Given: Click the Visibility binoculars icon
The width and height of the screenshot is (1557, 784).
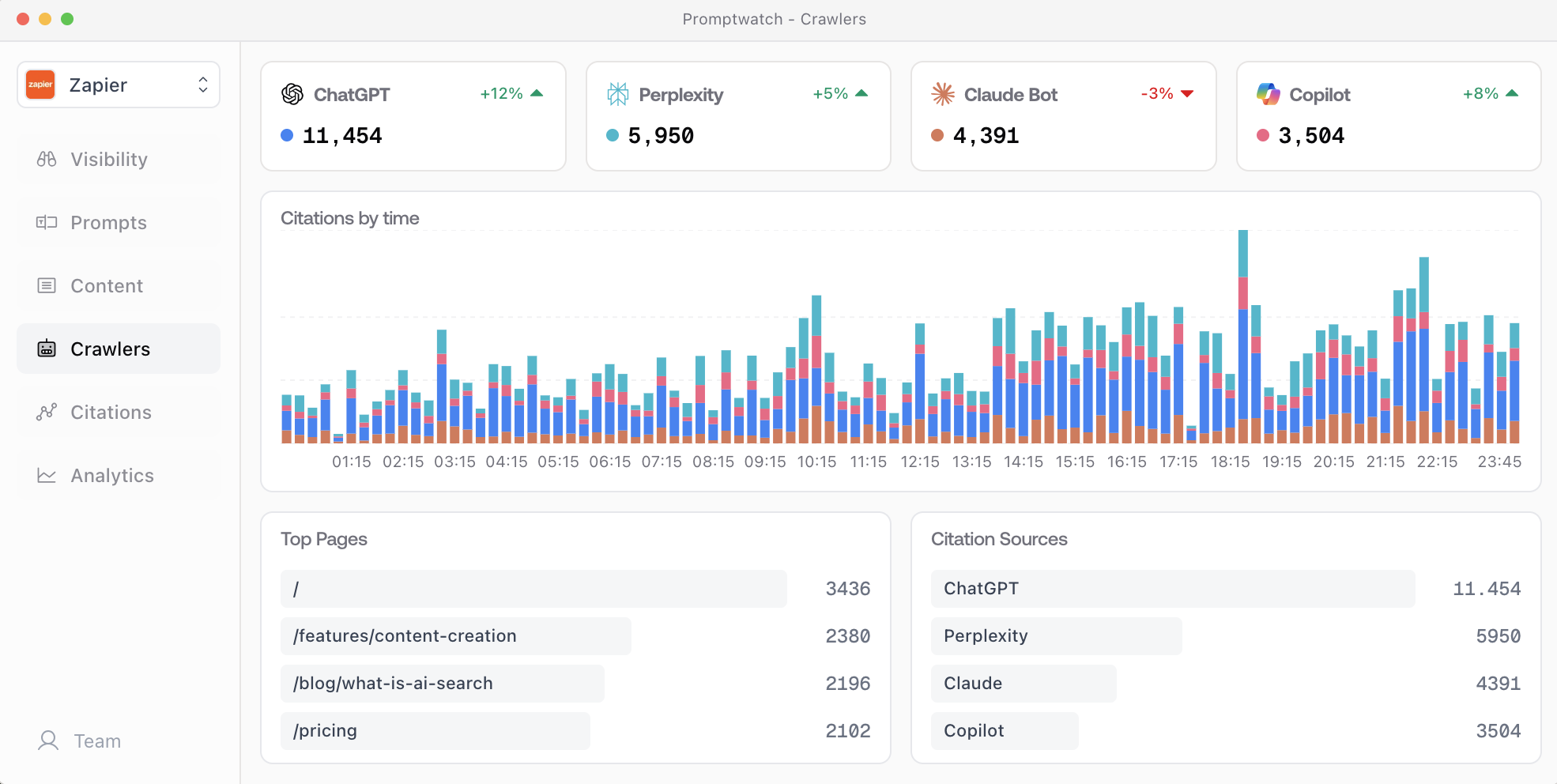Looking at the screenshot, I should tap(47, 160).
